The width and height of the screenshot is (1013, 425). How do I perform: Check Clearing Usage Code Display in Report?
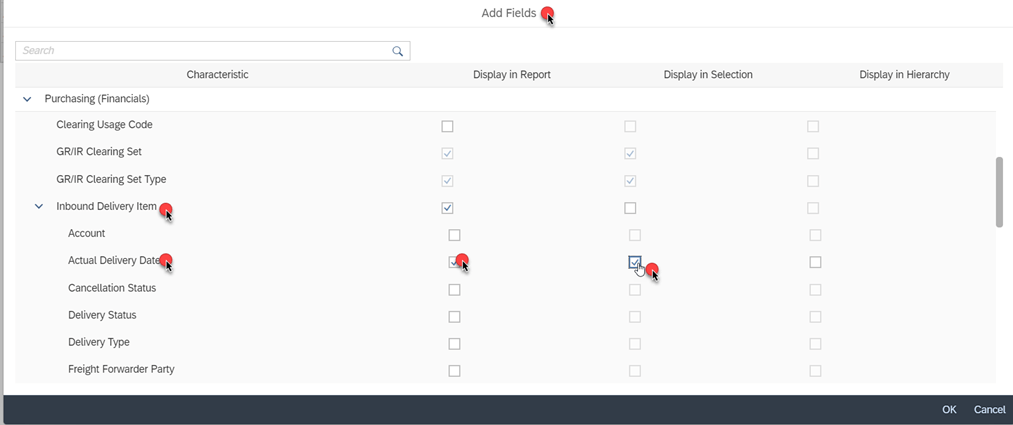[447, 126]
